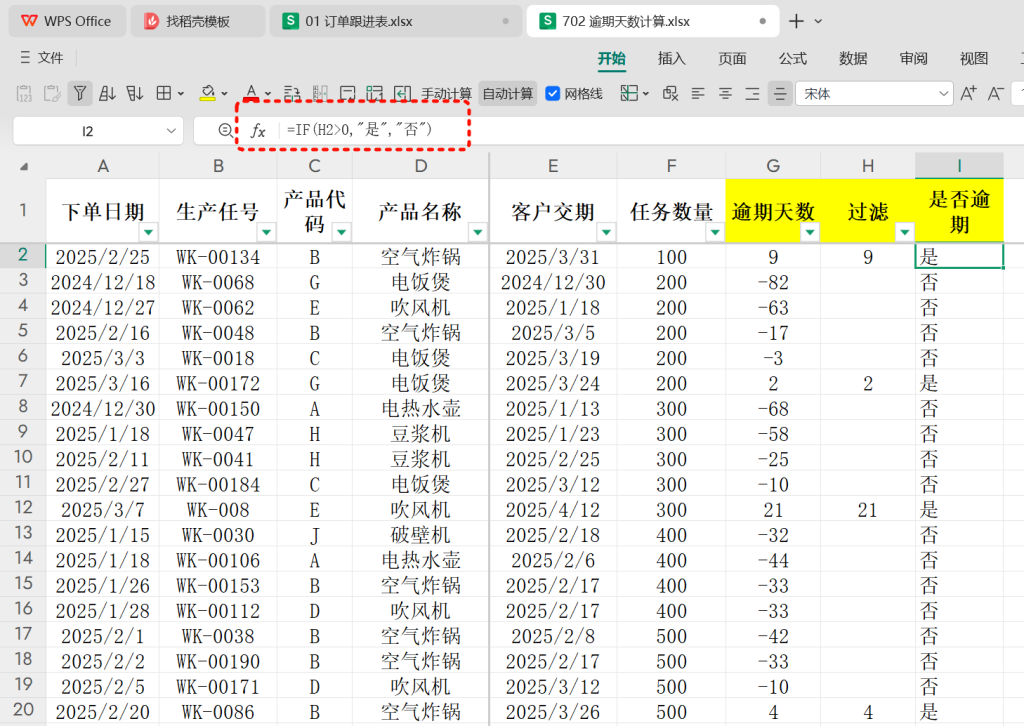Switch to the 视图 ribbon tab

[x=974, y=59]
